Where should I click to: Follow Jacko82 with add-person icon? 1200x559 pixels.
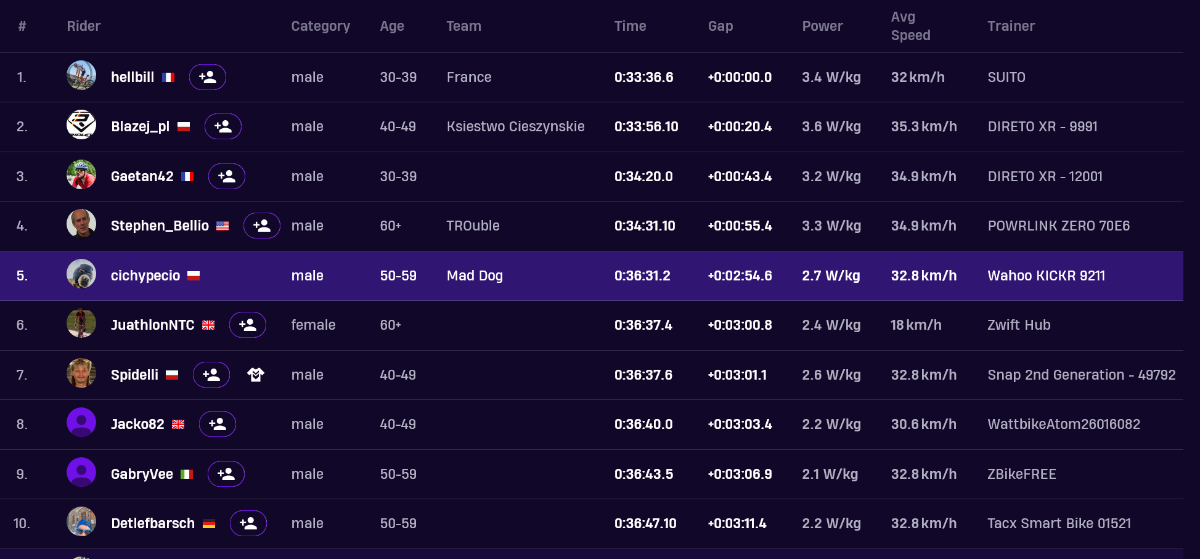[x=218, y=424]
